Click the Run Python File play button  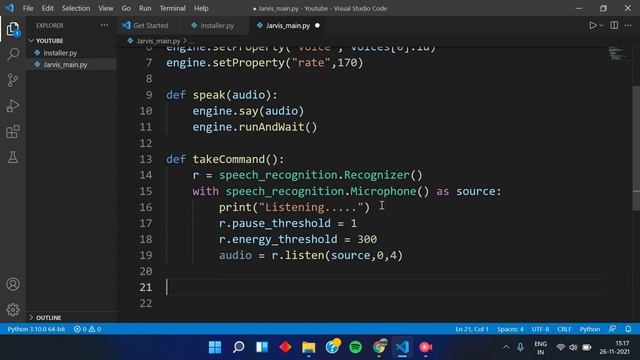point(593,25)
